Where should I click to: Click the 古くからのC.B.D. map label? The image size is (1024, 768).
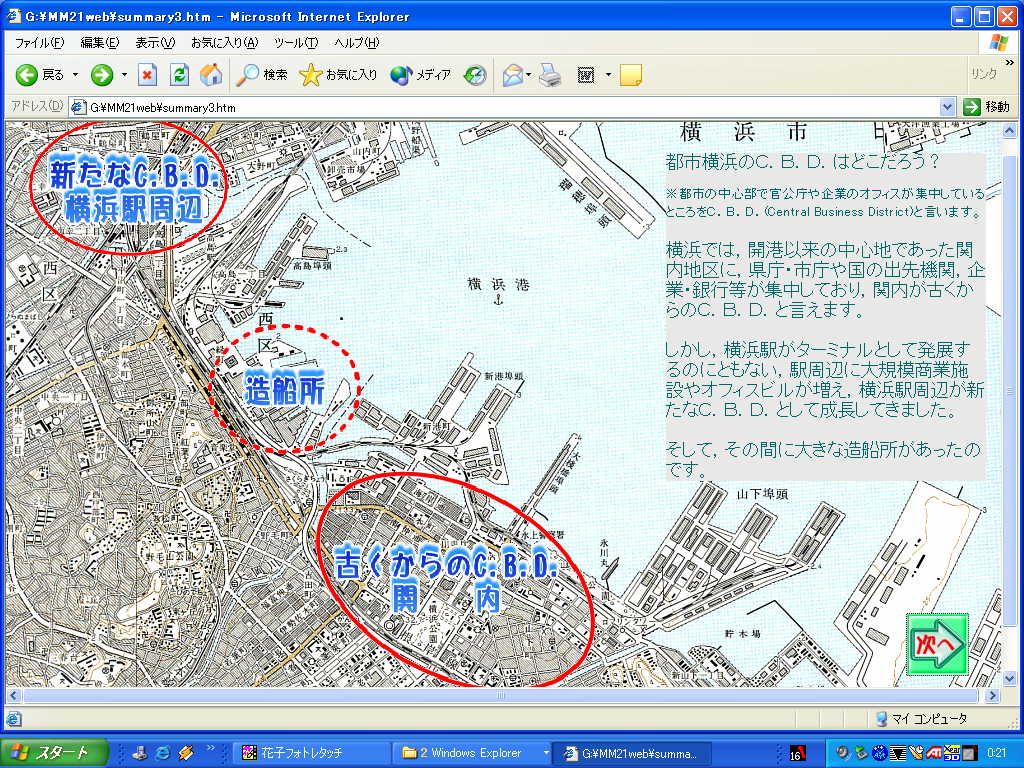[x=446, y=564]
